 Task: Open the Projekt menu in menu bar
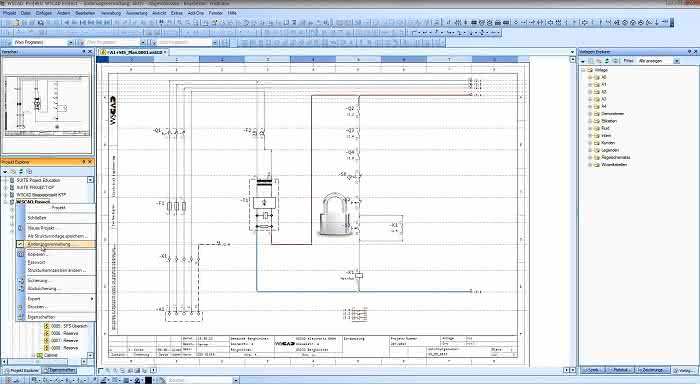pos(9,13)
